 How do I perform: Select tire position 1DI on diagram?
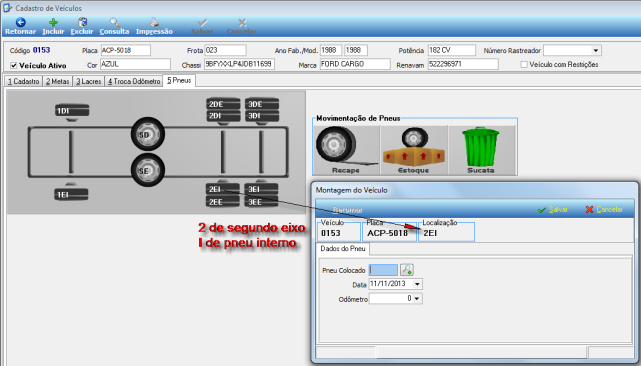point(72,111)
